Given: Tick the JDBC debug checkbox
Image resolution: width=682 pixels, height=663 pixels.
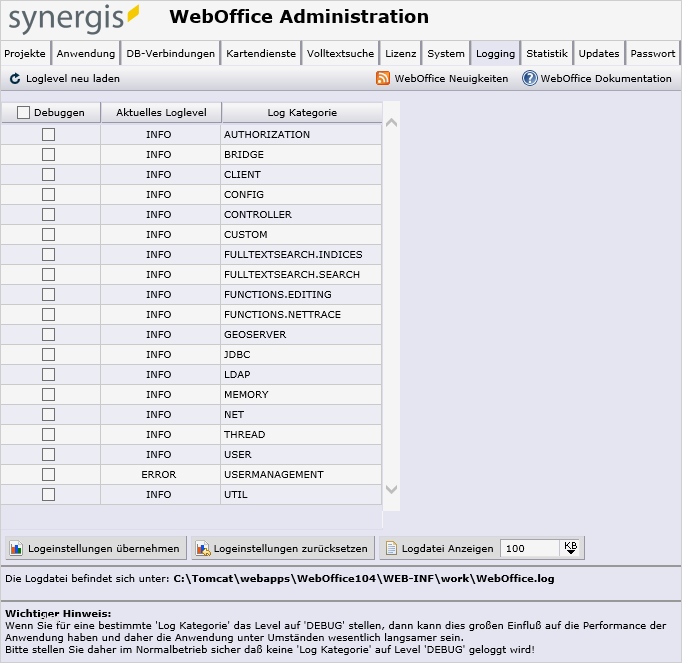Looking at the screenshot, I should click(48, 355).
